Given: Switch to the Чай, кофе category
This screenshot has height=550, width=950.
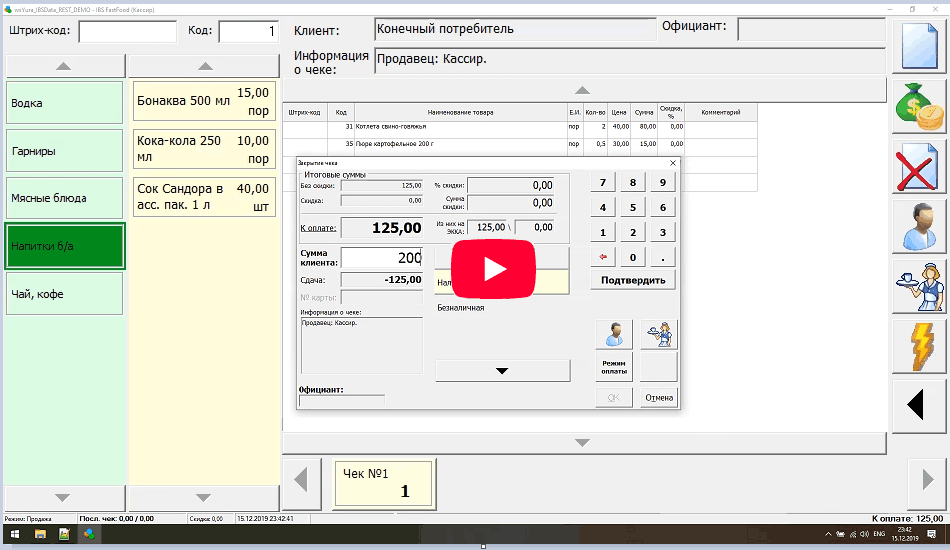Looking at the screenshot, I should tap(64, 293).
